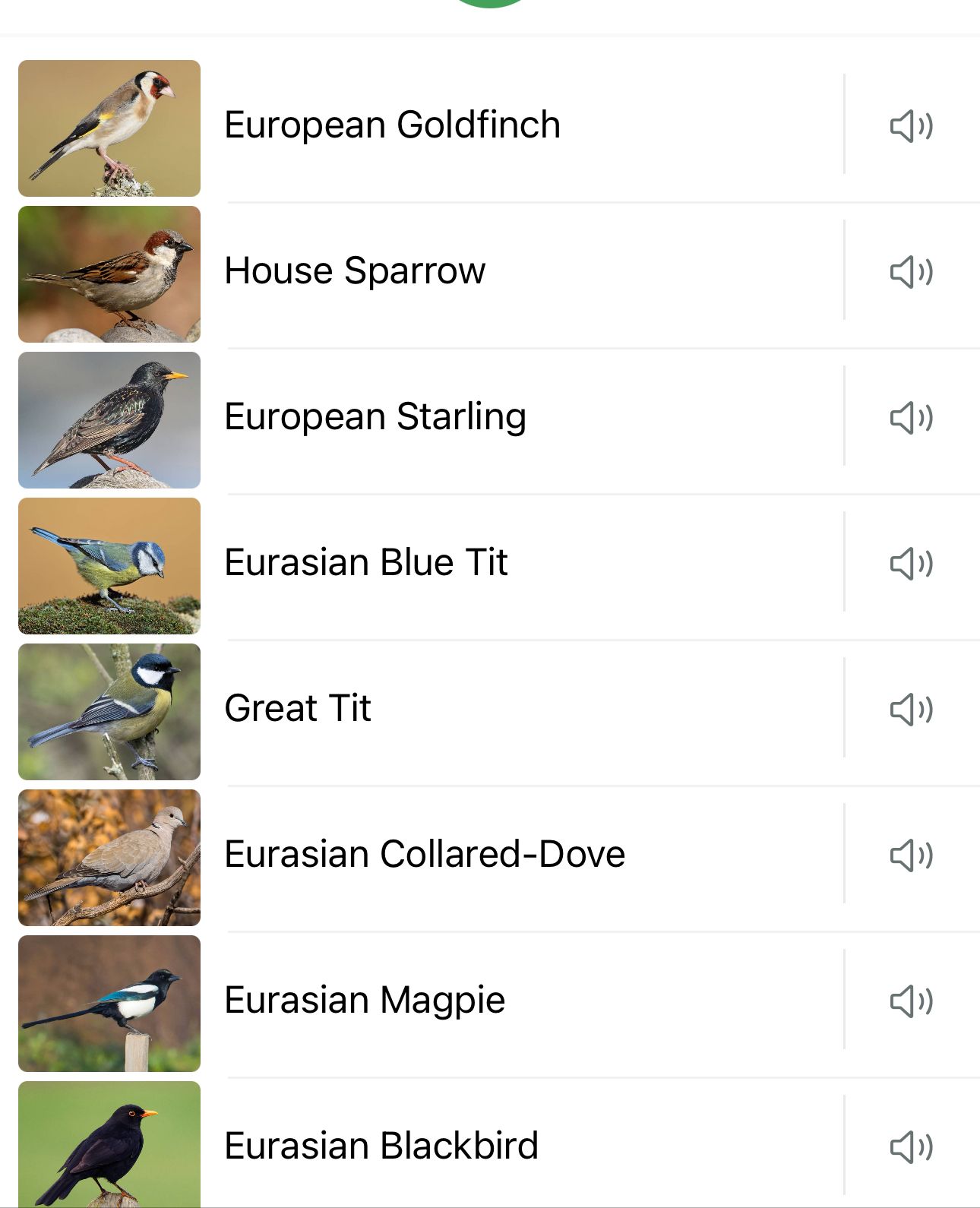Open the Eurasian Blackbird photo
This screenshot has height=1208, width=980.
coord(109,1144)
